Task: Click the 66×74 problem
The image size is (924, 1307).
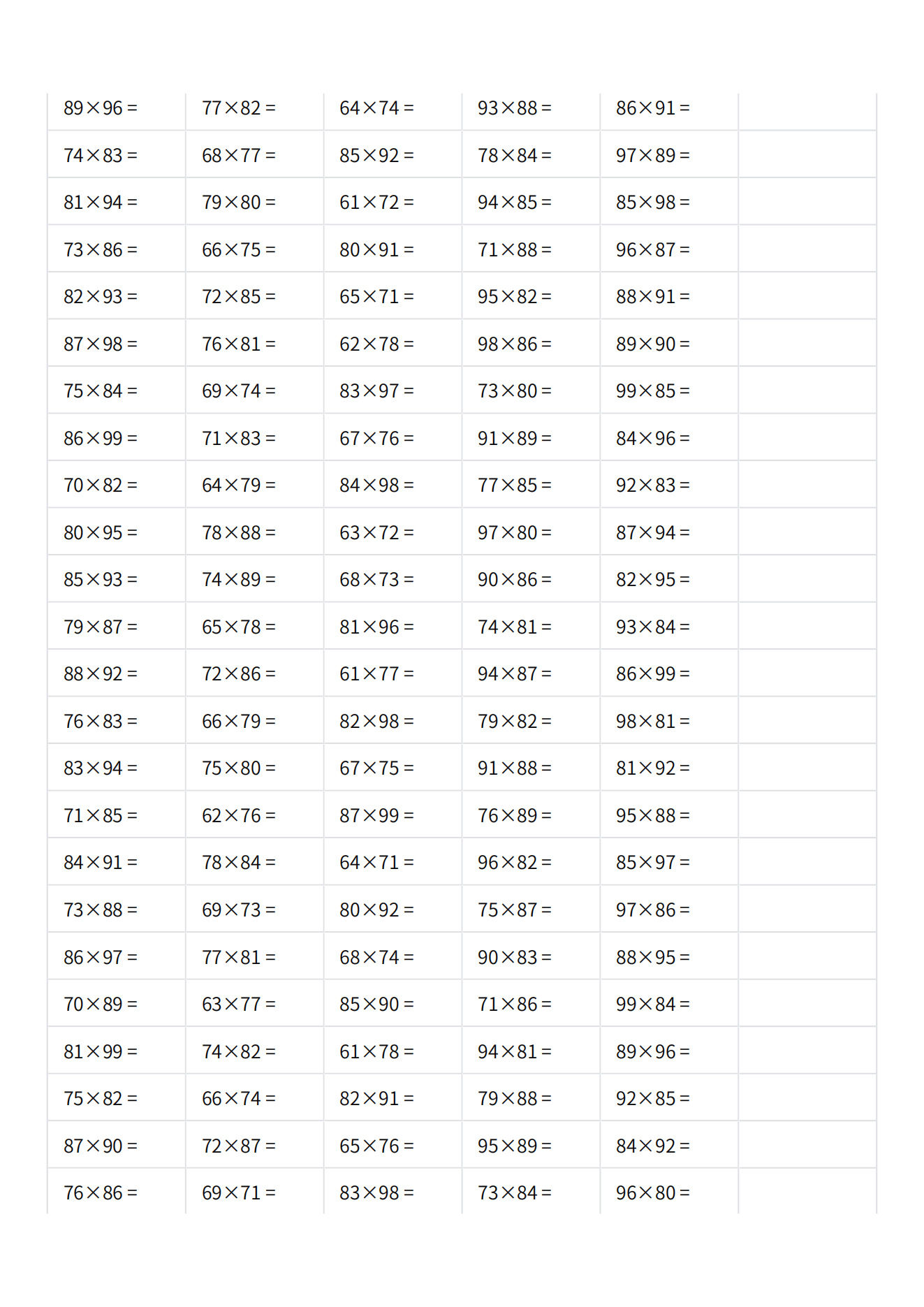Action: (238, 1098)
